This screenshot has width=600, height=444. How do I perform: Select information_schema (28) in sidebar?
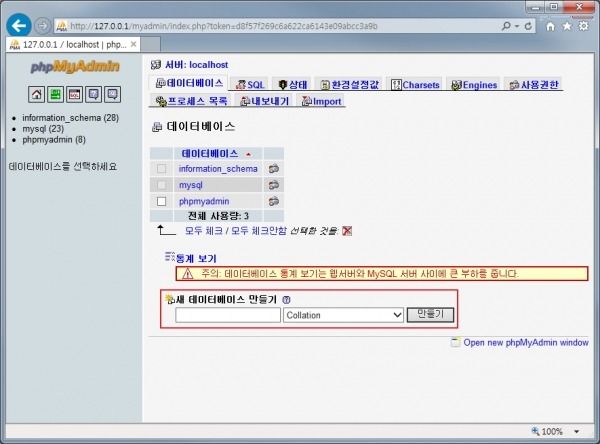pyautogui.click(x=70, y=118)
